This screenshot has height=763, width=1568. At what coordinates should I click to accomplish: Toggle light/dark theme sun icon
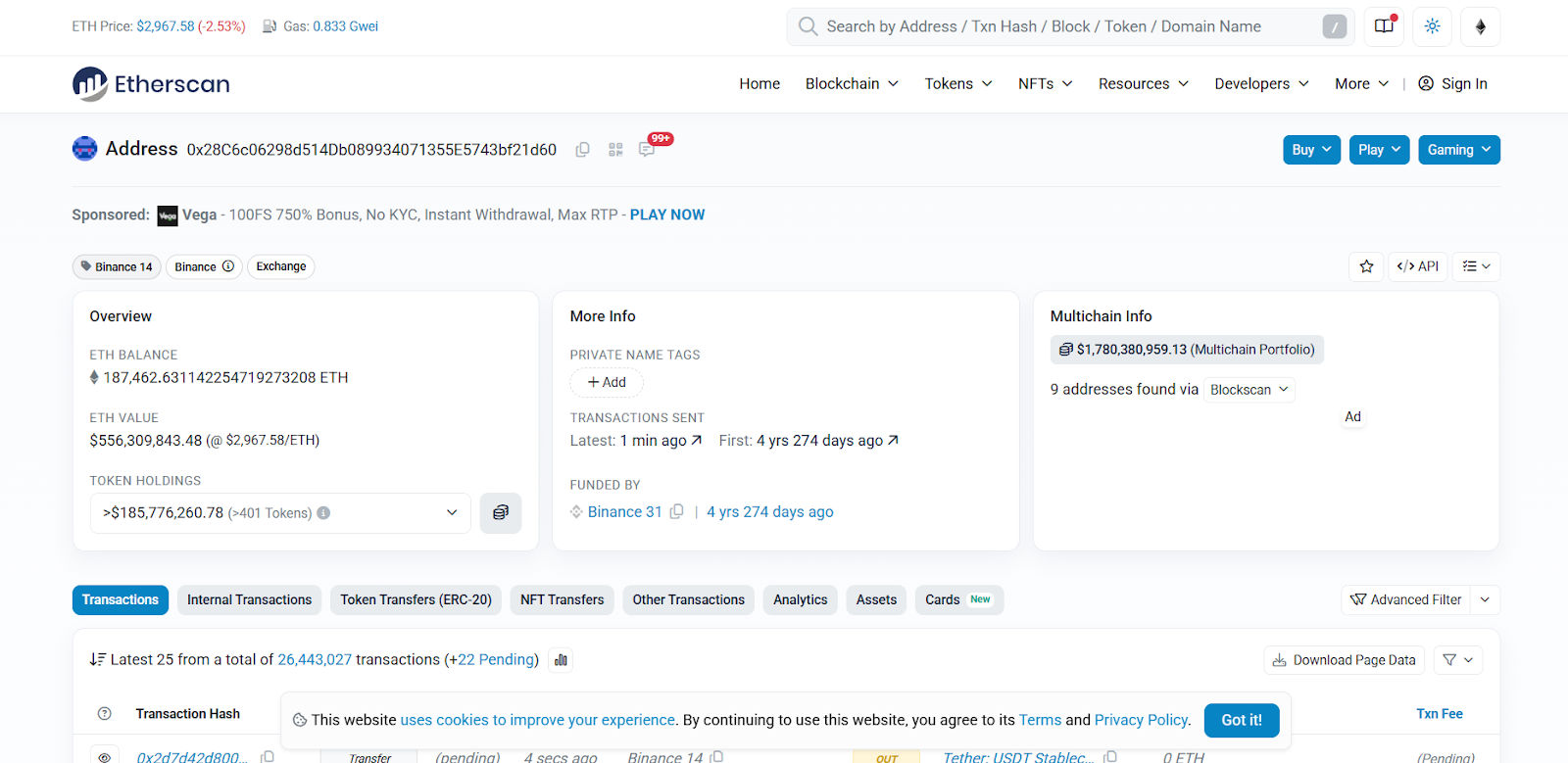[x=1433, y=26]
